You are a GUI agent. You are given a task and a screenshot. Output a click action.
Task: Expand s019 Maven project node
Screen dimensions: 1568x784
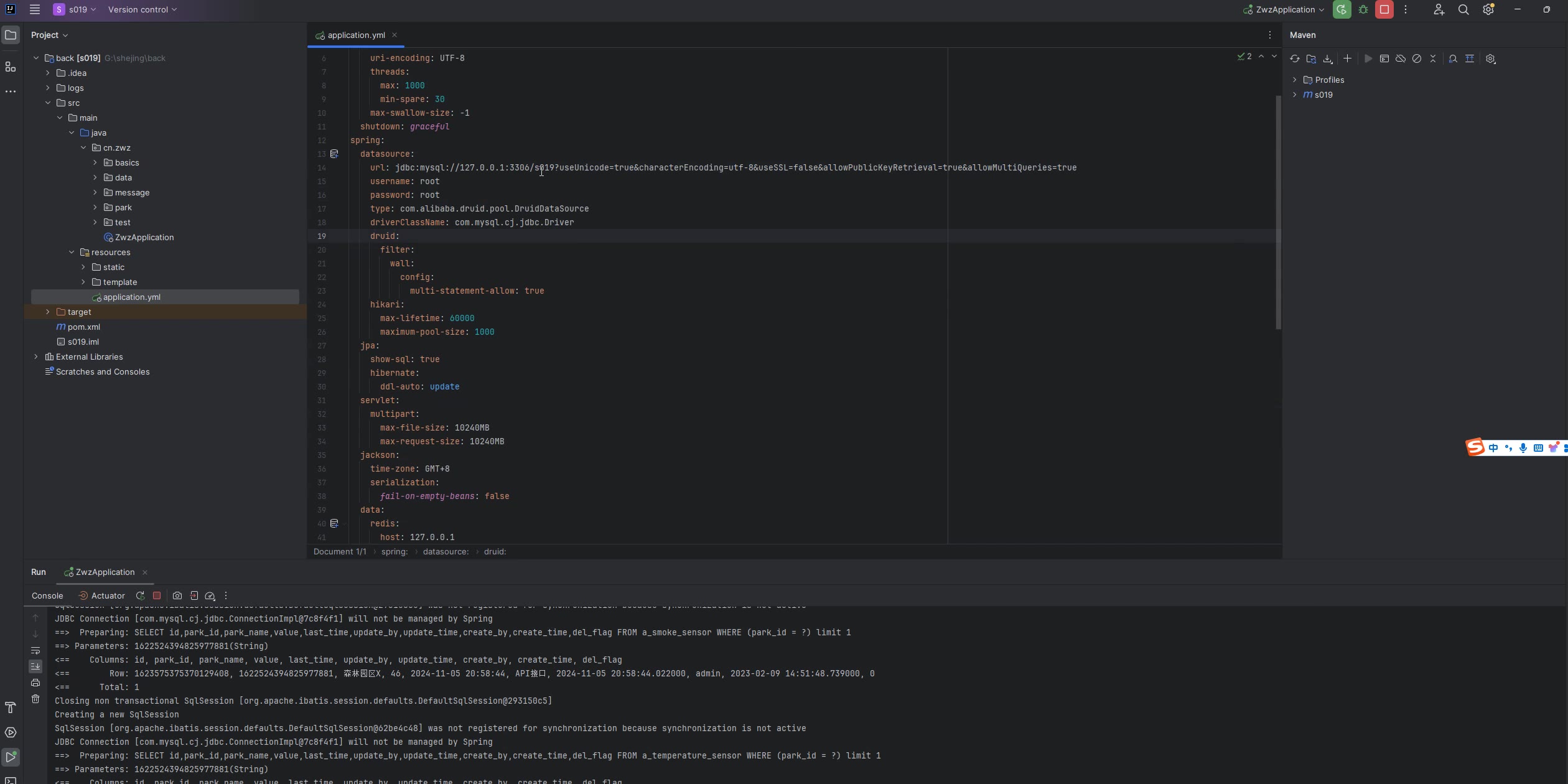[1295, 95]
